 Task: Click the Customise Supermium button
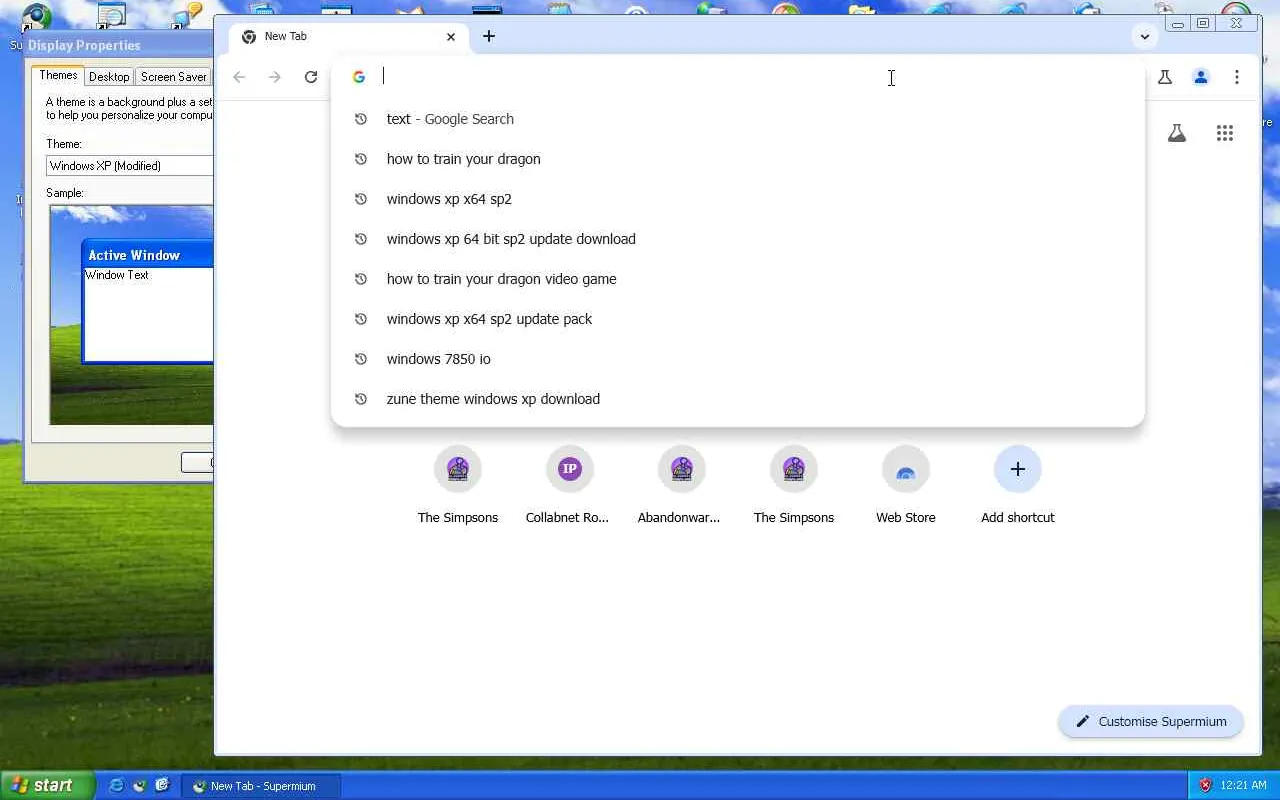click(x=1151, y=722)
